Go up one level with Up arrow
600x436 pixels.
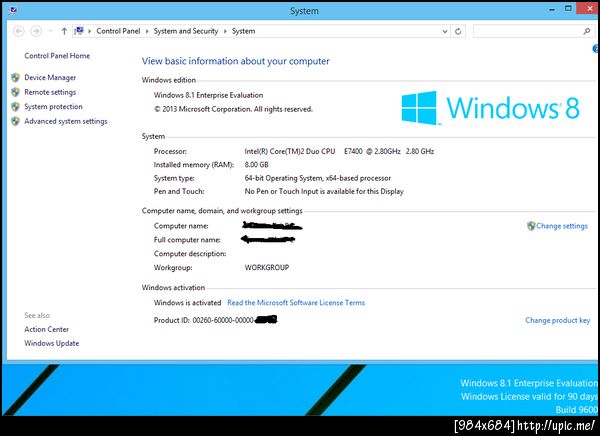(x=64, y=31)
